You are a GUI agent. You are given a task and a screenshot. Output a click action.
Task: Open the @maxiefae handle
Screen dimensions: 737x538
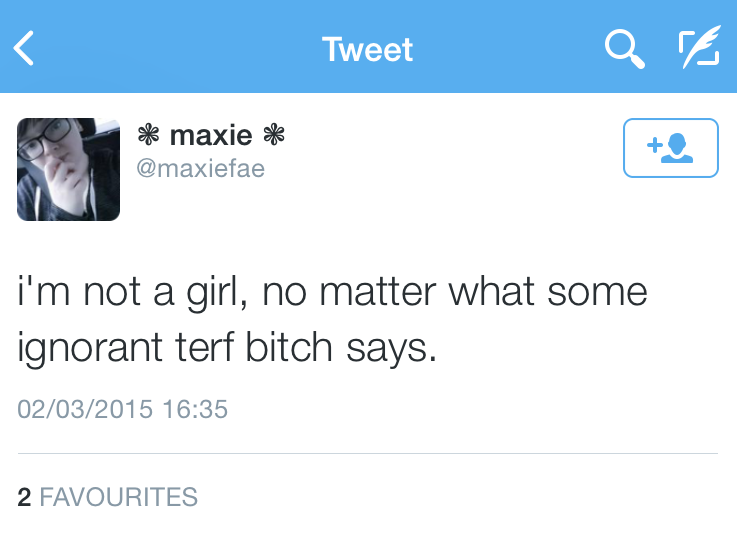[200, 168]
